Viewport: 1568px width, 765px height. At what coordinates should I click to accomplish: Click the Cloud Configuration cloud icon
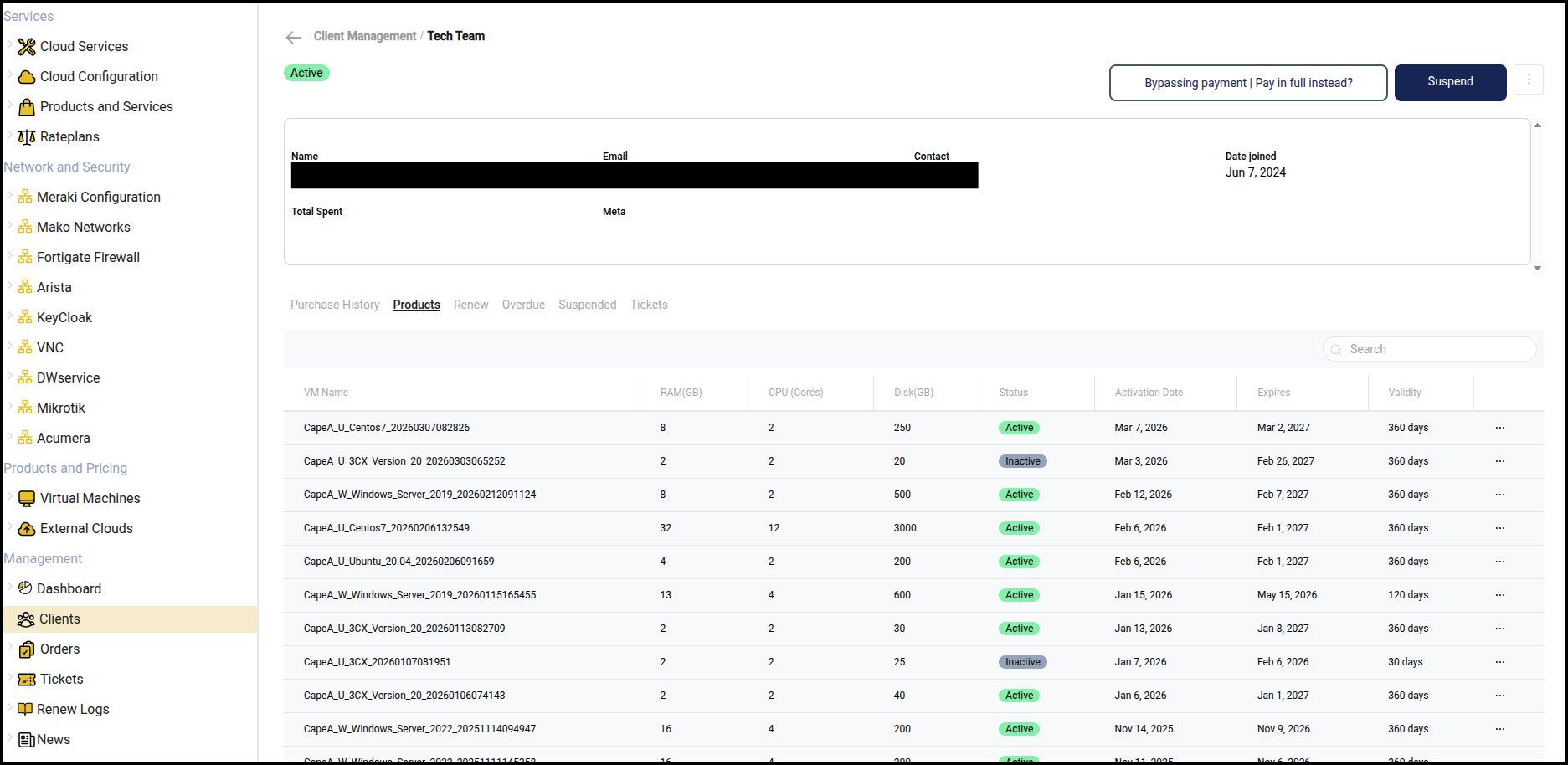pos(27,77)
